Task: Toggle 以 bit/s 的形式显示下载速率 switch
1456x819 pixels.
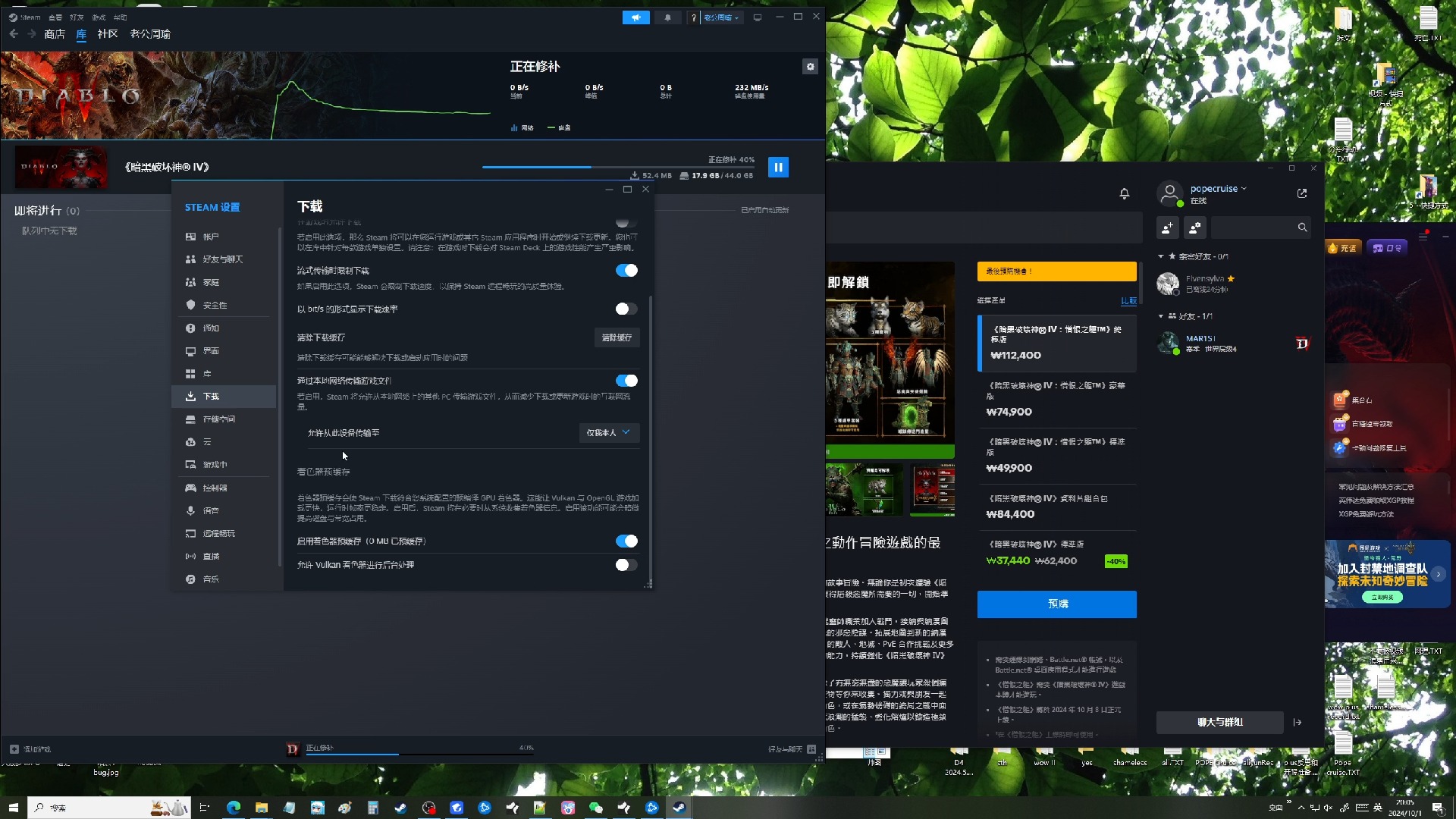Action: tap(626, 309)
